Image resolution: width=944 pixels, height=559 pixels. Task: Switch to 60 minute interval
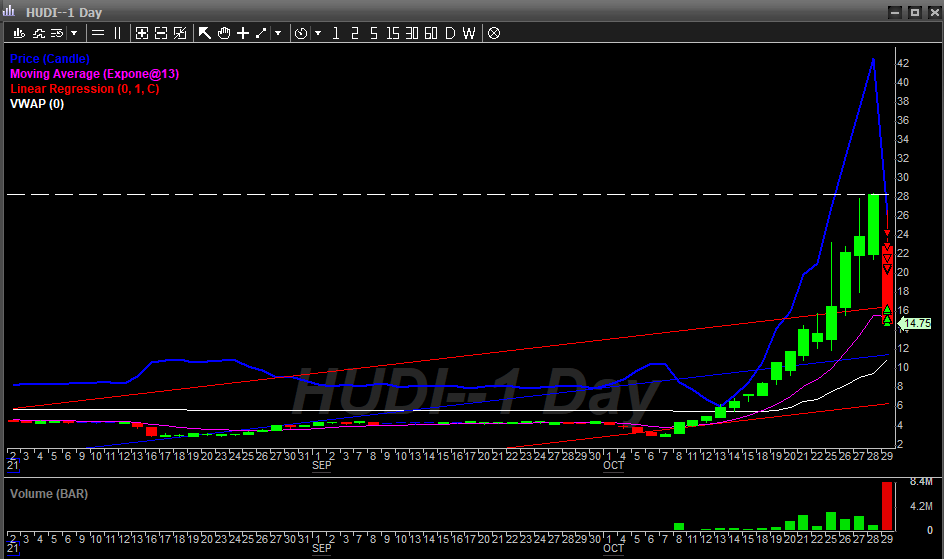430,33
